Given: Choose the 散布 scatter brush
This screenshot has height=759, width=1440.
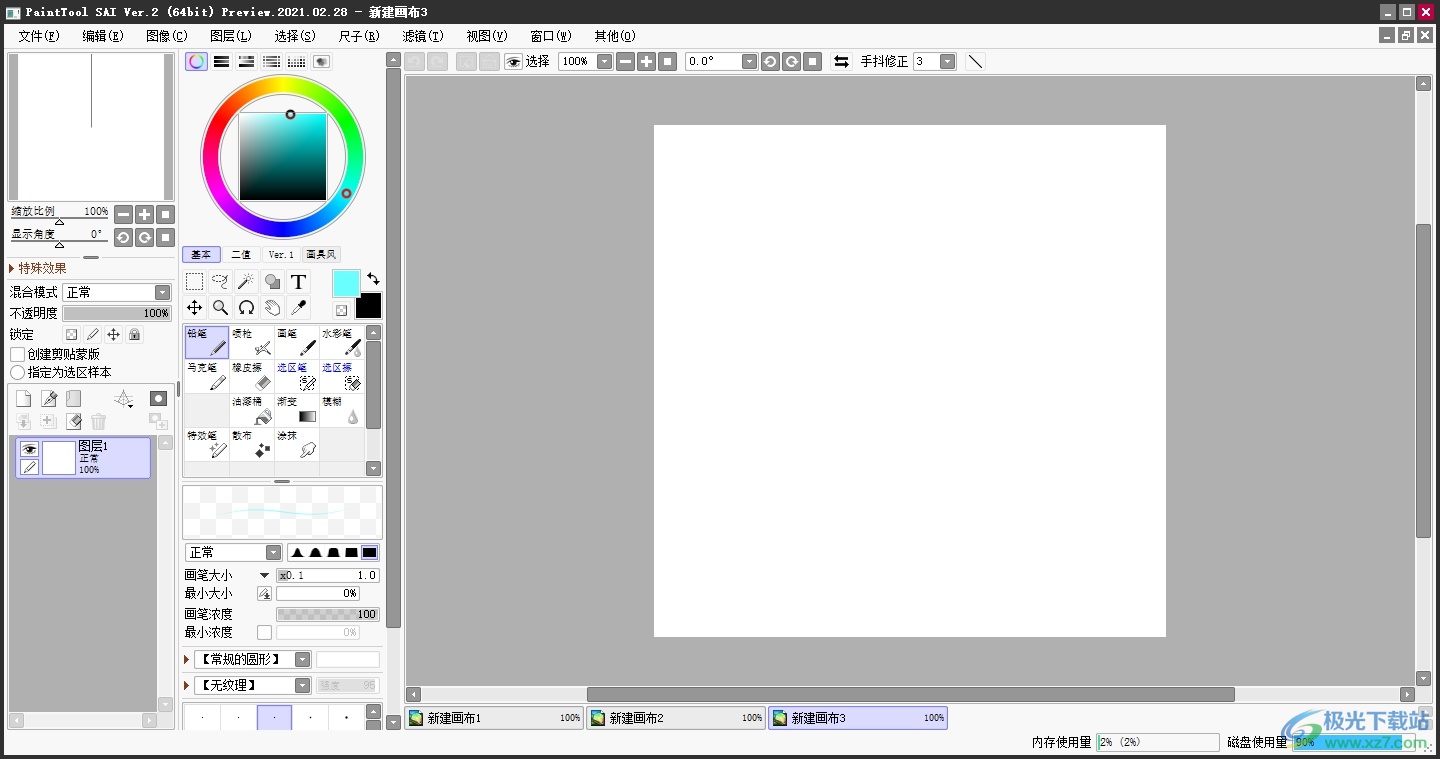Looking at the screenshot, I should (x=252, y=444).
